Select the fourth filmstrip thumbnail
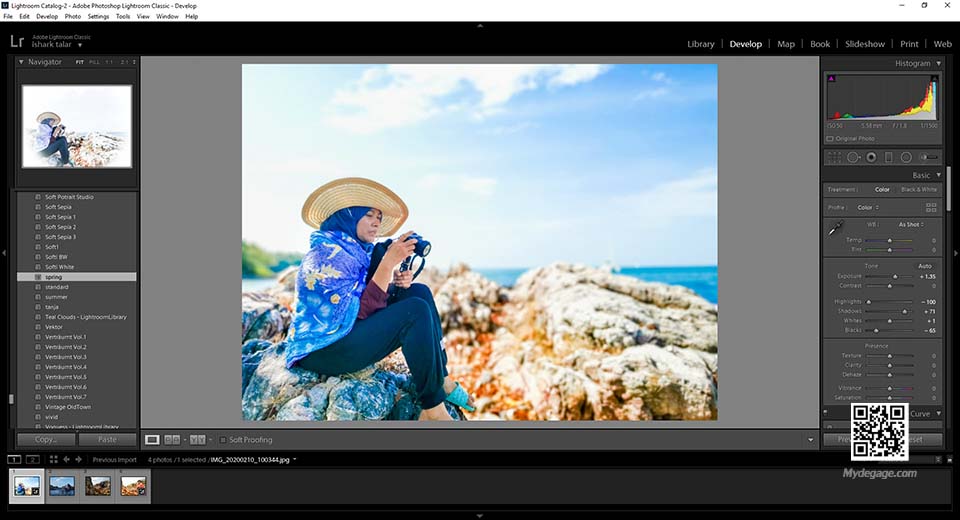Image resolution: width=960 pixels, height=520 pixels. tap(133, 486)
